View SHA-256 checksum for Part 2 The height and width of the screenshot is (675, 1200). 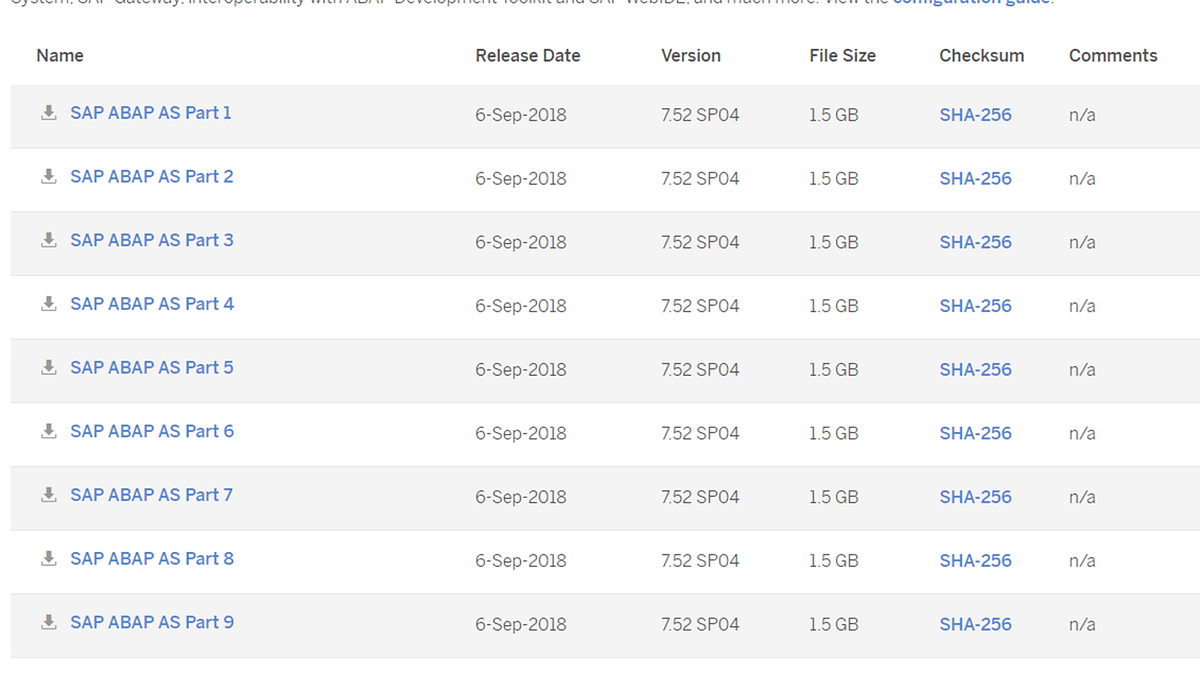pos(975,178)
